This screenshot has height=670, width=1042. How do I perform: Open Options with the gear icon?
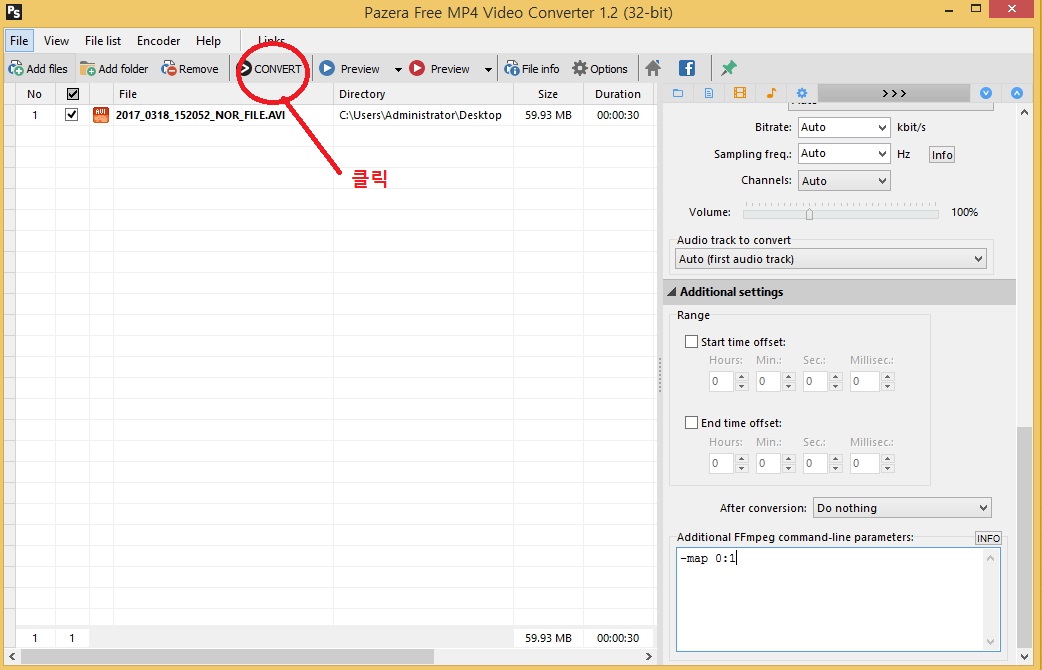pos(599,69)
